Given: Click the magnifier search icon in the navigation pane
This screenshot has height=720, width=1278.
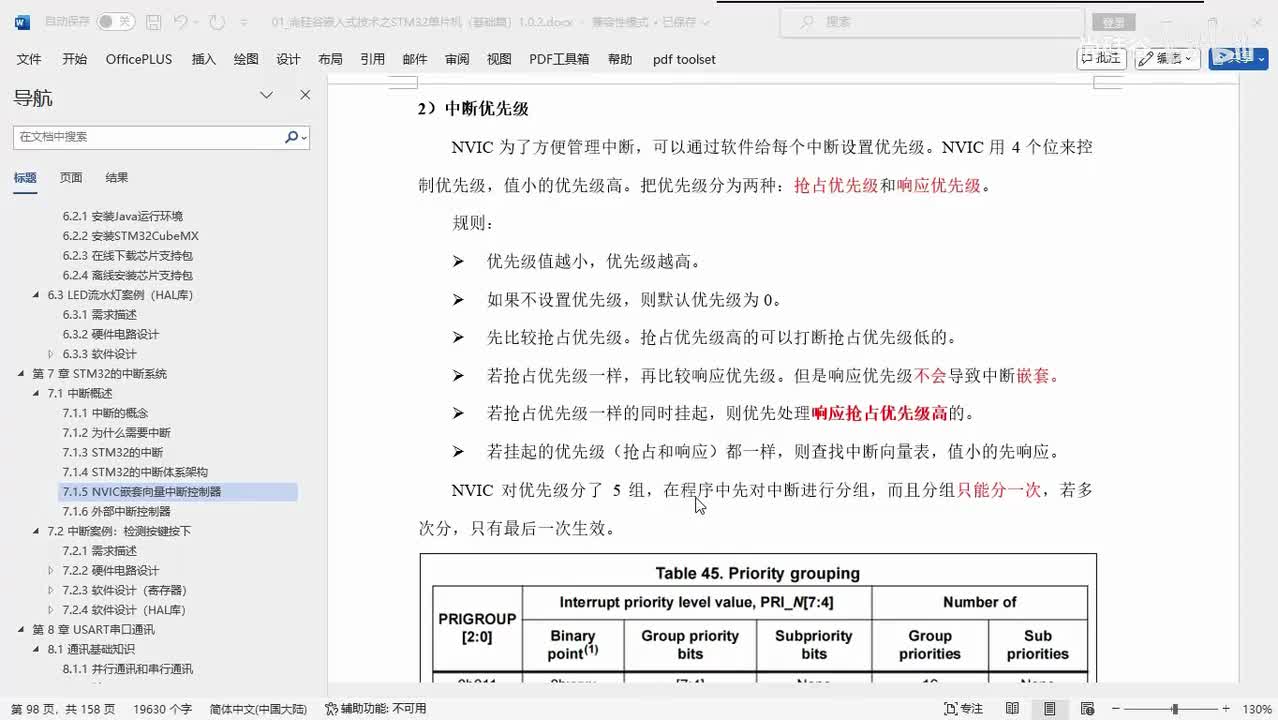Looking at the screenshot, I should click(x=292, y=136).
